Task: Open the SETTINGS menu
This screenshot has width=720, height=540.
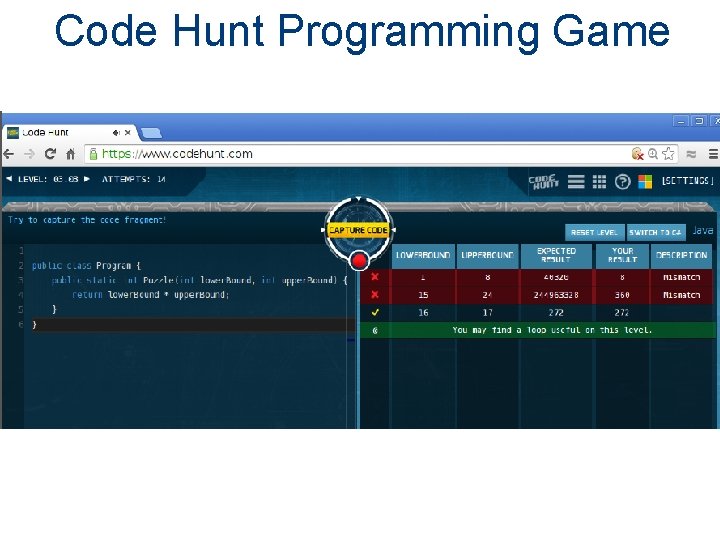Action: click(687, 181)
